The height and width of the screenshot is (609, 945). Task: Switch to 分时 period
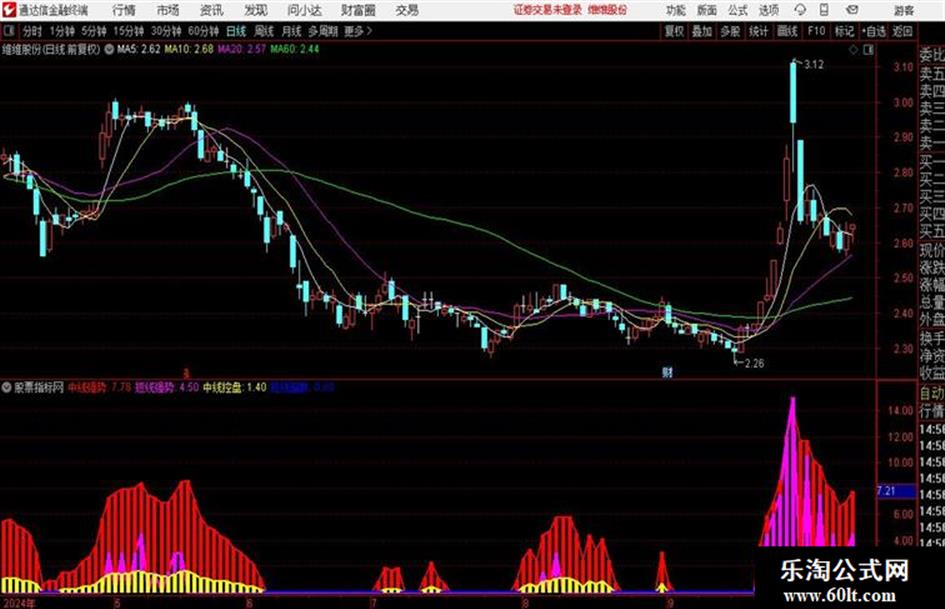[32, 31]
